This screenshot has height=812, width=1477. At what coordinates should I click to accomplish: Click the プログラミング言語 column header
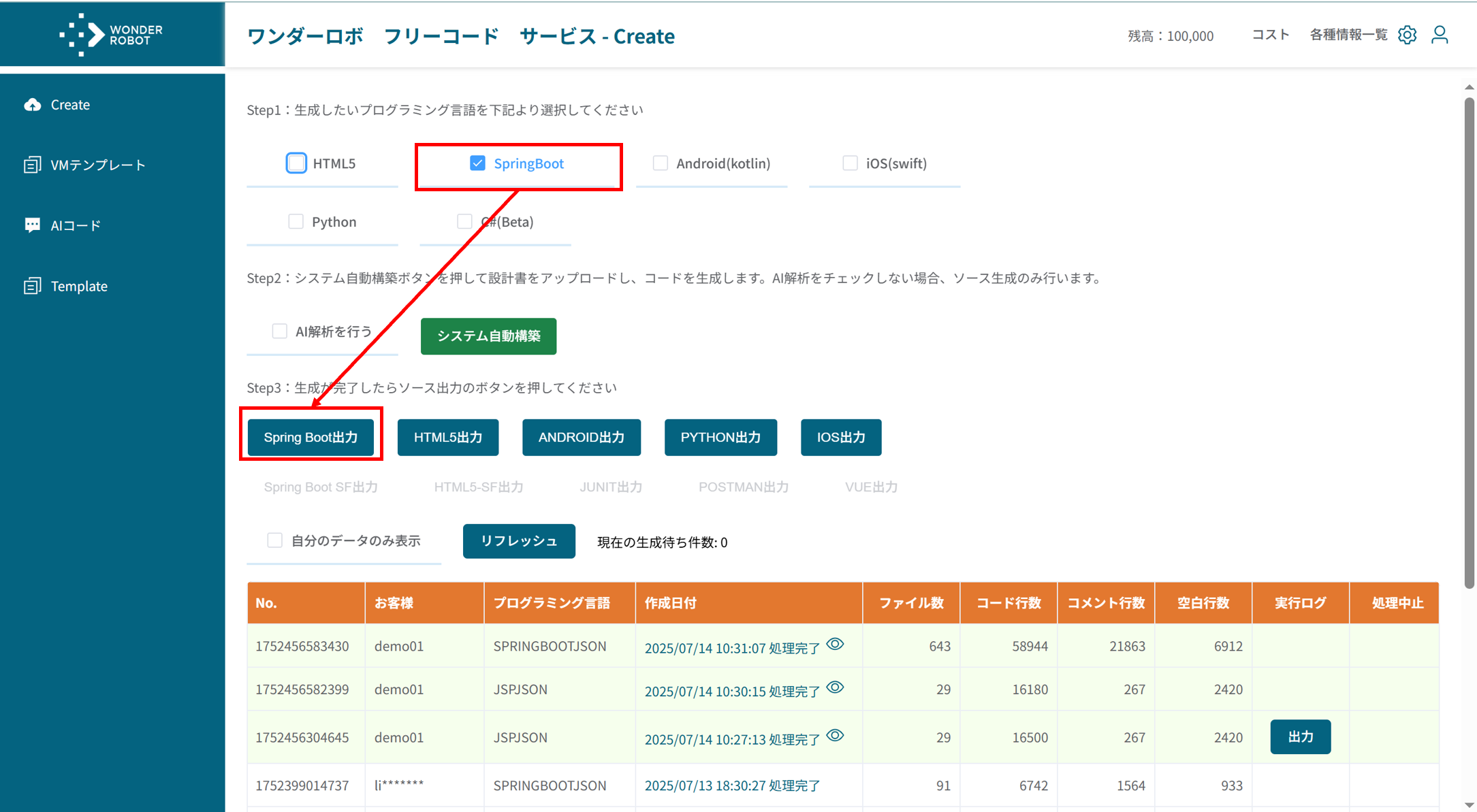pyautogui.click(x=560, y=603)
